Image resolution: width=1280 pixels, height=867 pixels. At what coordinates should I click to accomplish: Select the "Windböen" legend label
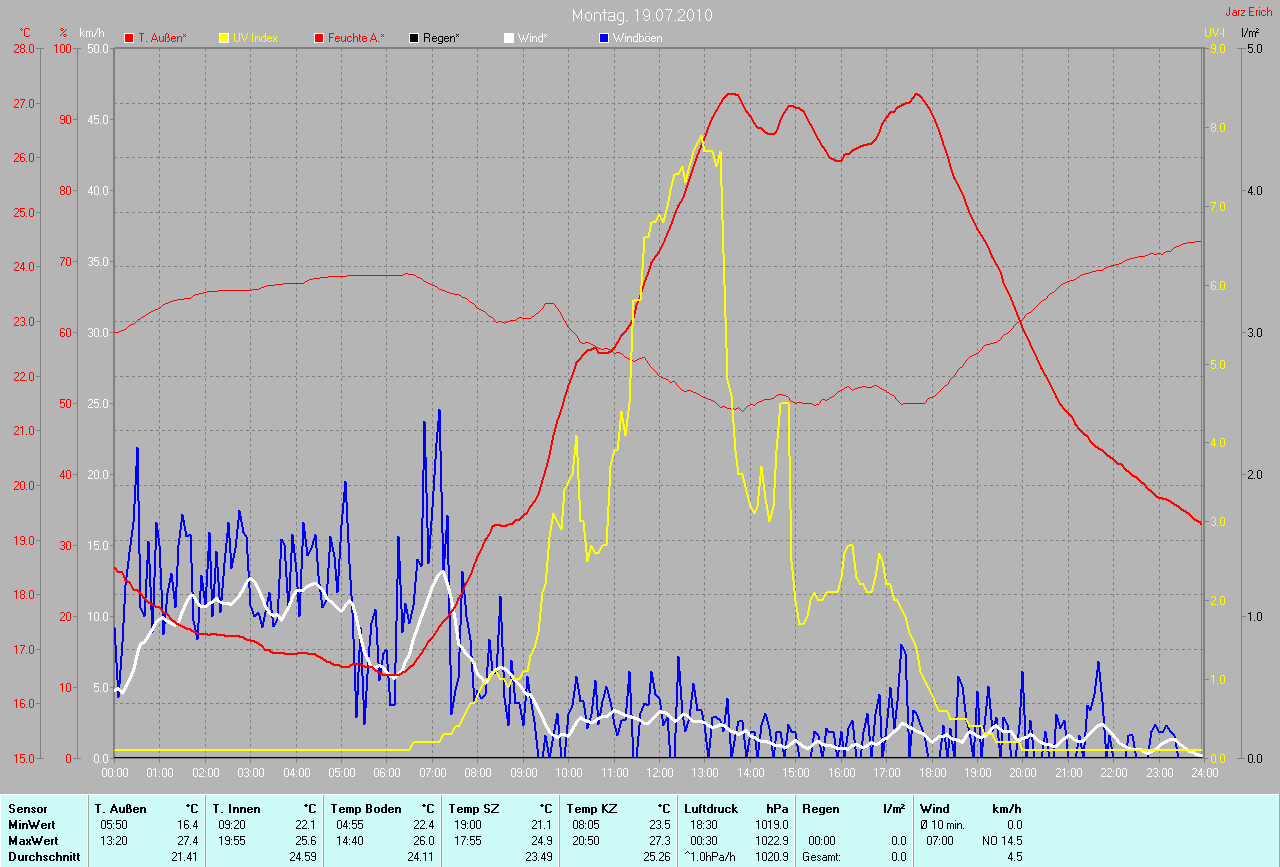(x=637, y=38)
